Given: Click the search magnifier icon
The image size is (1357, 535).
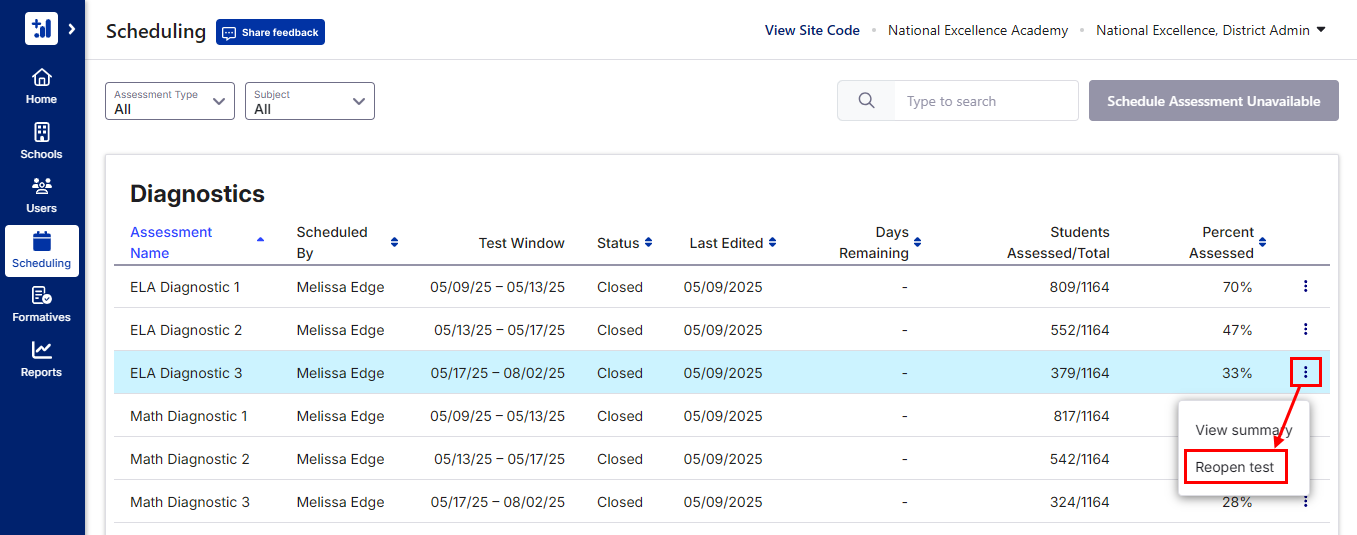Looking at the screenshot, I should click(x=866, y=101).
